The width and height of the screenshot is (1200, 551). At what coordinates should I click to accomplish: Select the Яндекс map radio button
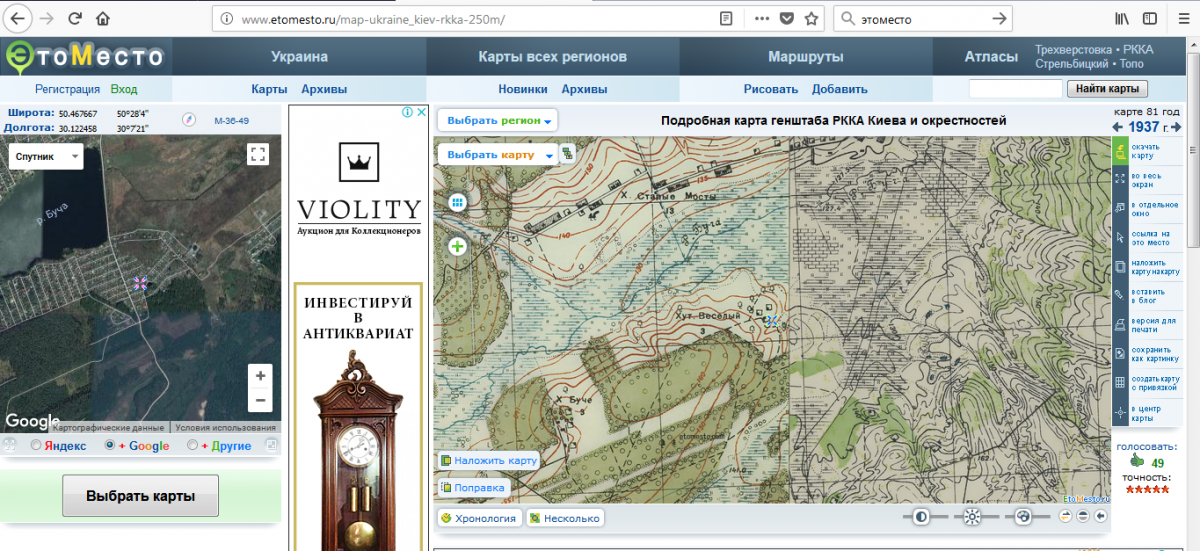pyautogui.click(x=37, y=446)
